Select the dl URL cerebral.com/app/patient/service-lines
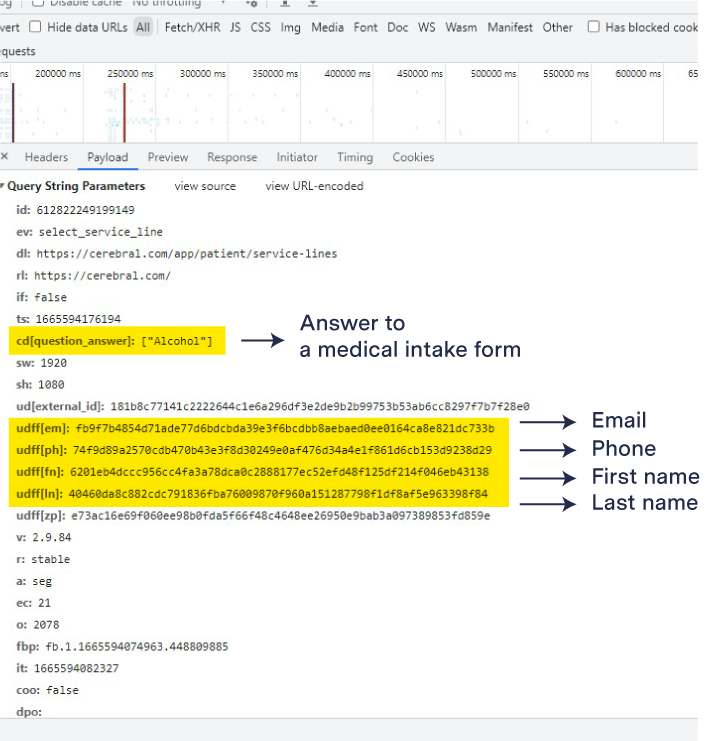 [187, 254]
